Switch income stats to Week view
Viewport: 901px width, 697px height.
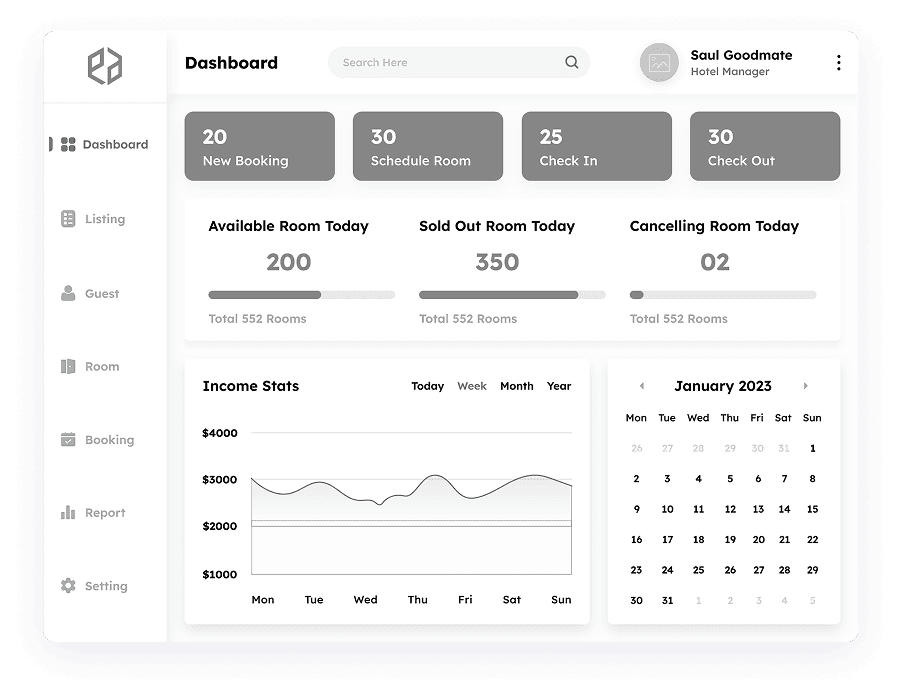(x=471, y=386)
